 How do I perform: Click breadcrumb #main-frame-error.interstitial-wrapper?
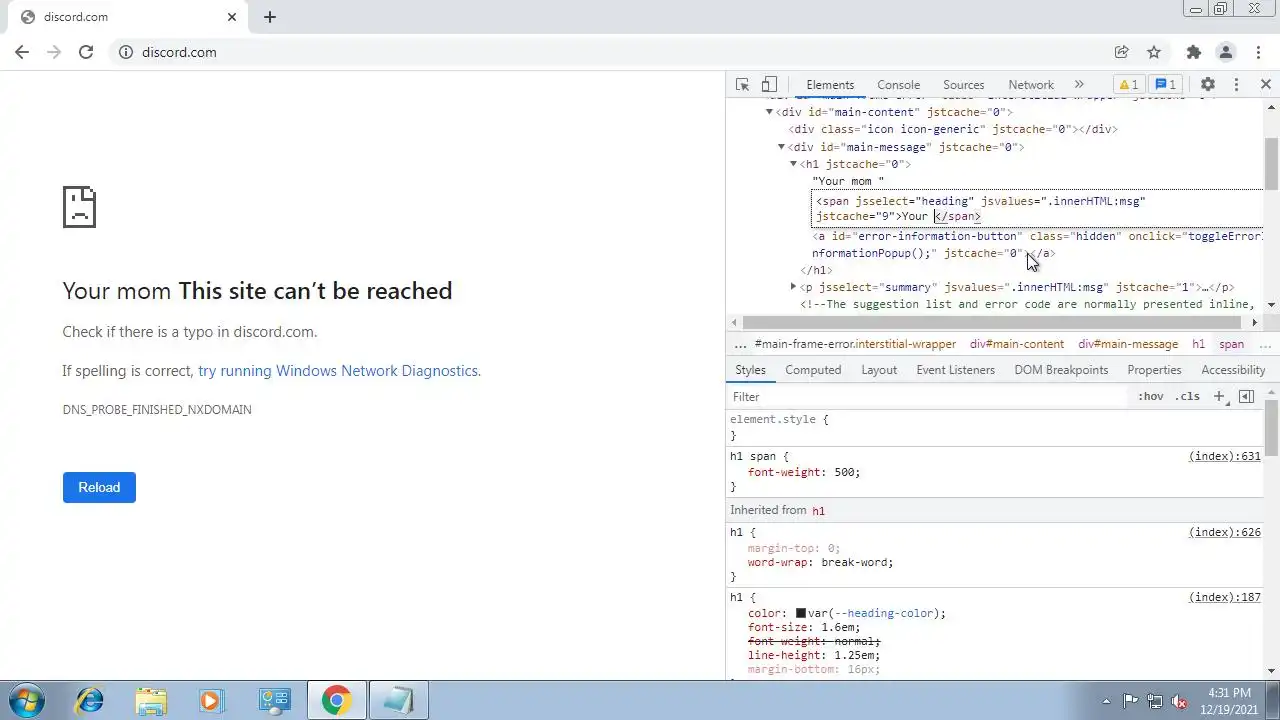(x=855, y=344)
